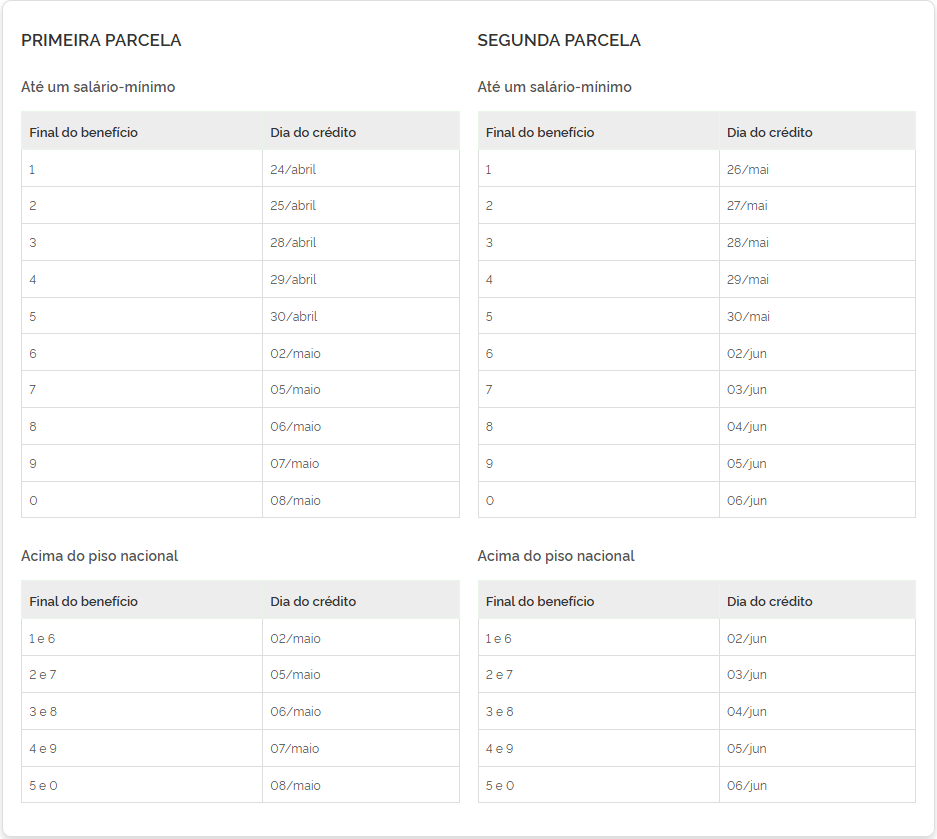Image resolution: width=937 pixels, height=839 pixels.
Task: Select the 24/abril credit date cell
Action: (293, 169)
